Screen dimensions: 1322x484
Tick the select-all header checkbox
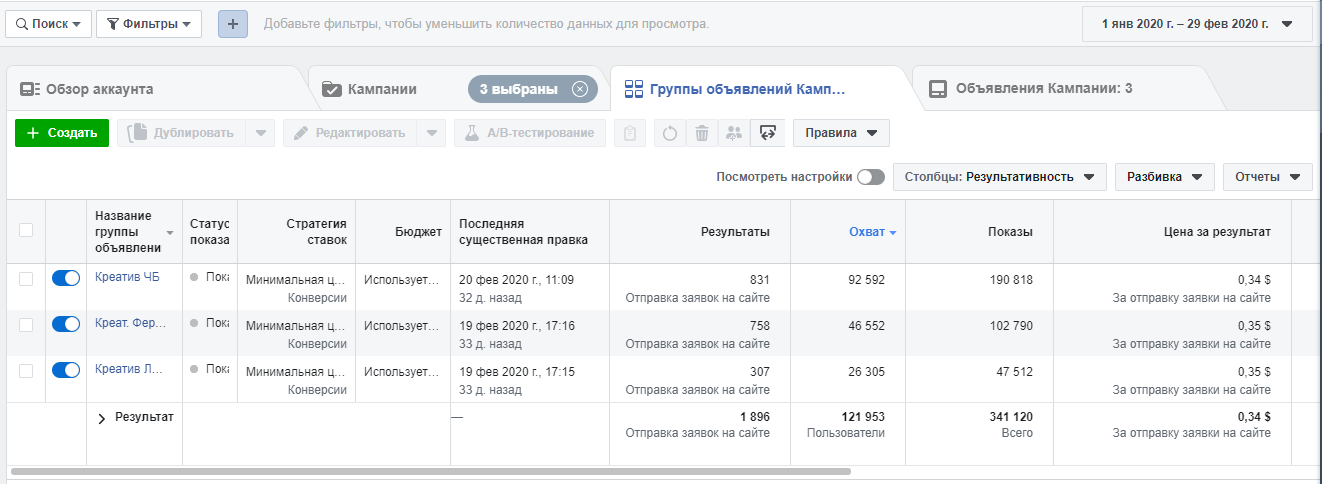[26, 230]
